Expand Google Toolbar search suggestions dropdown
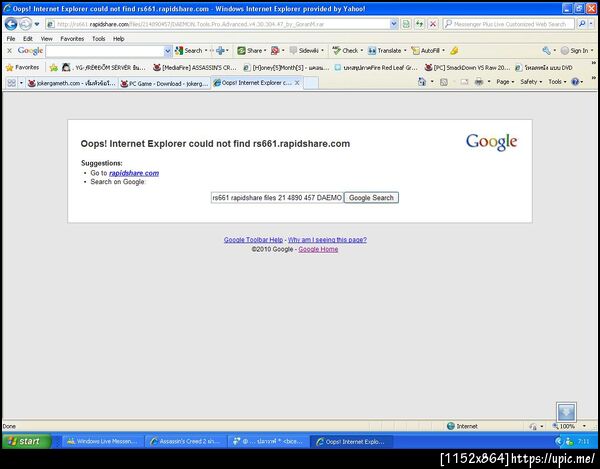The height and width of the screenshot is (469, 600). tap(168, 51)
